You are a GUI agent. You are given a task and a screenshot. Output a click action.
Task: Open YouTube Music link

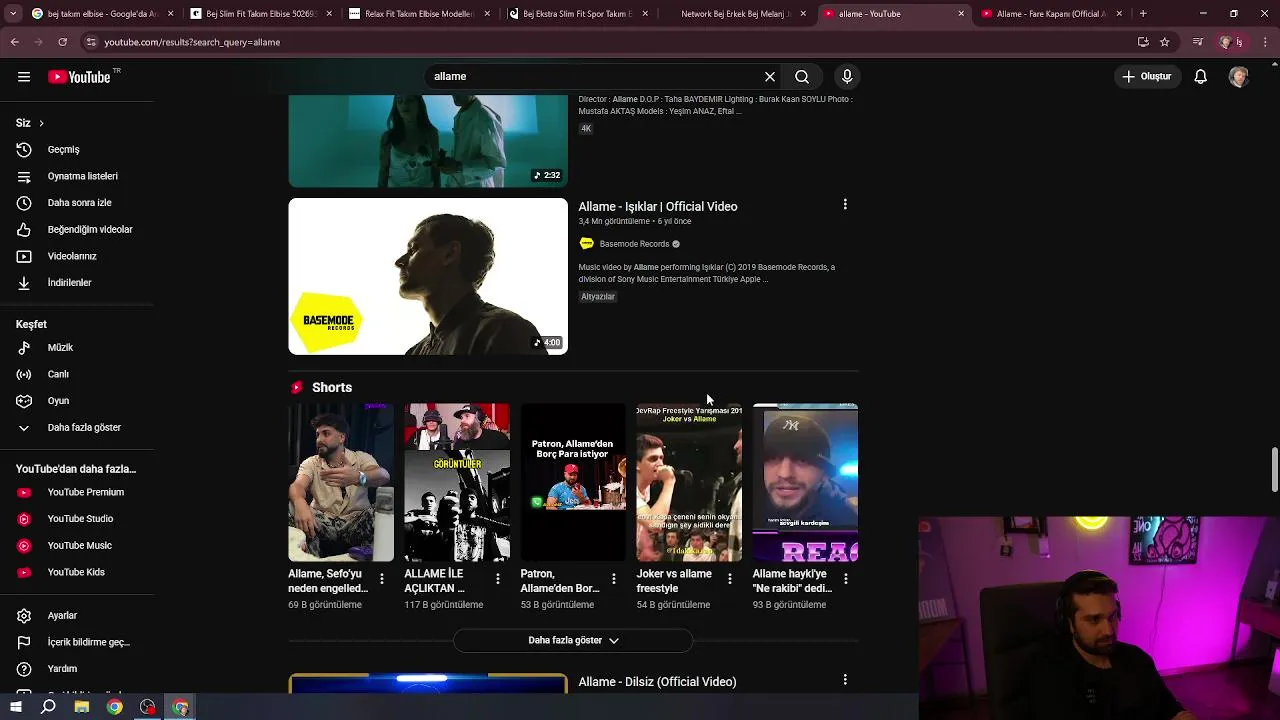point(77,545)
